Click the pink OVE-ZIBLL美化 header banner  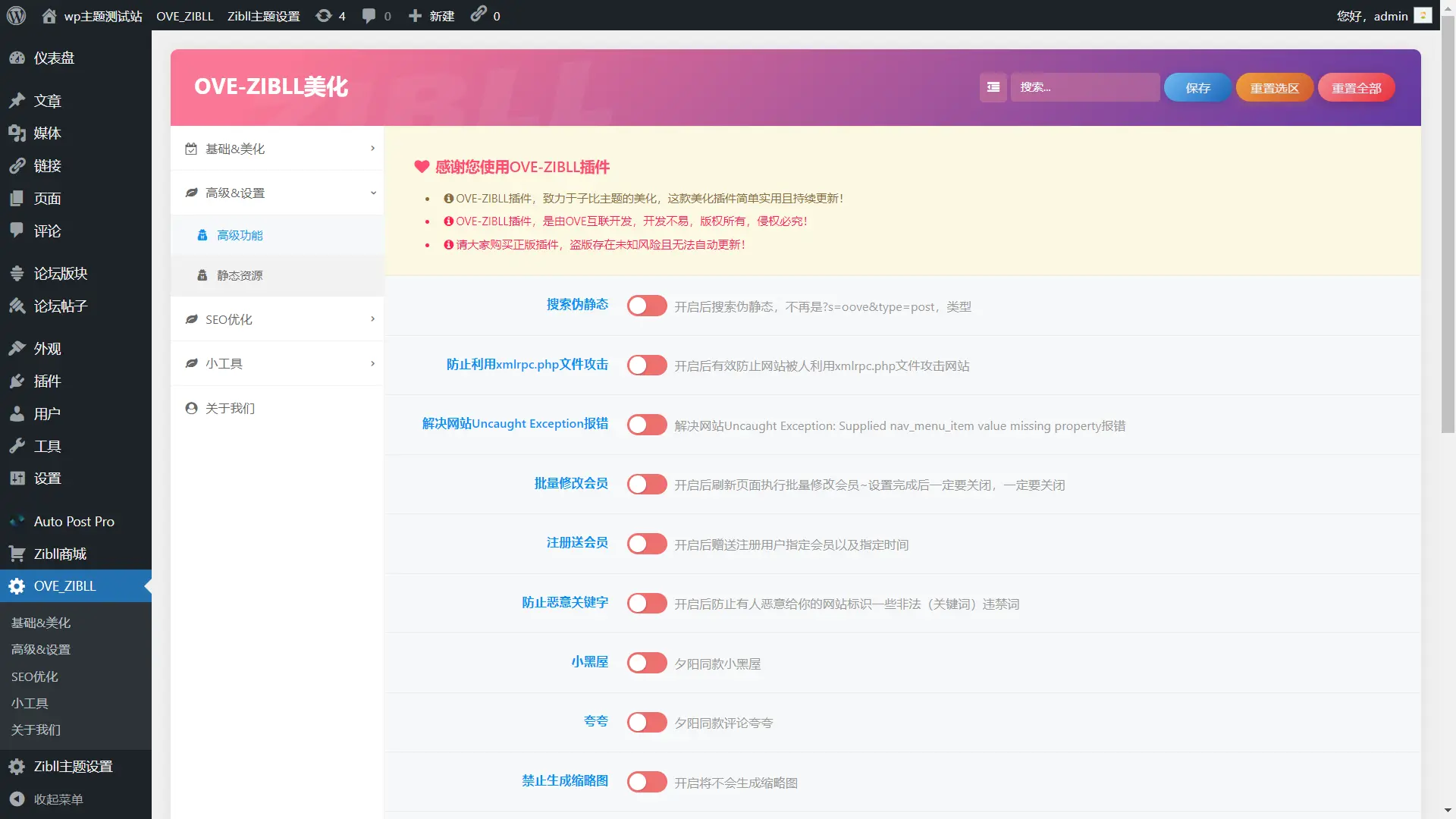(x=271, y=86)
